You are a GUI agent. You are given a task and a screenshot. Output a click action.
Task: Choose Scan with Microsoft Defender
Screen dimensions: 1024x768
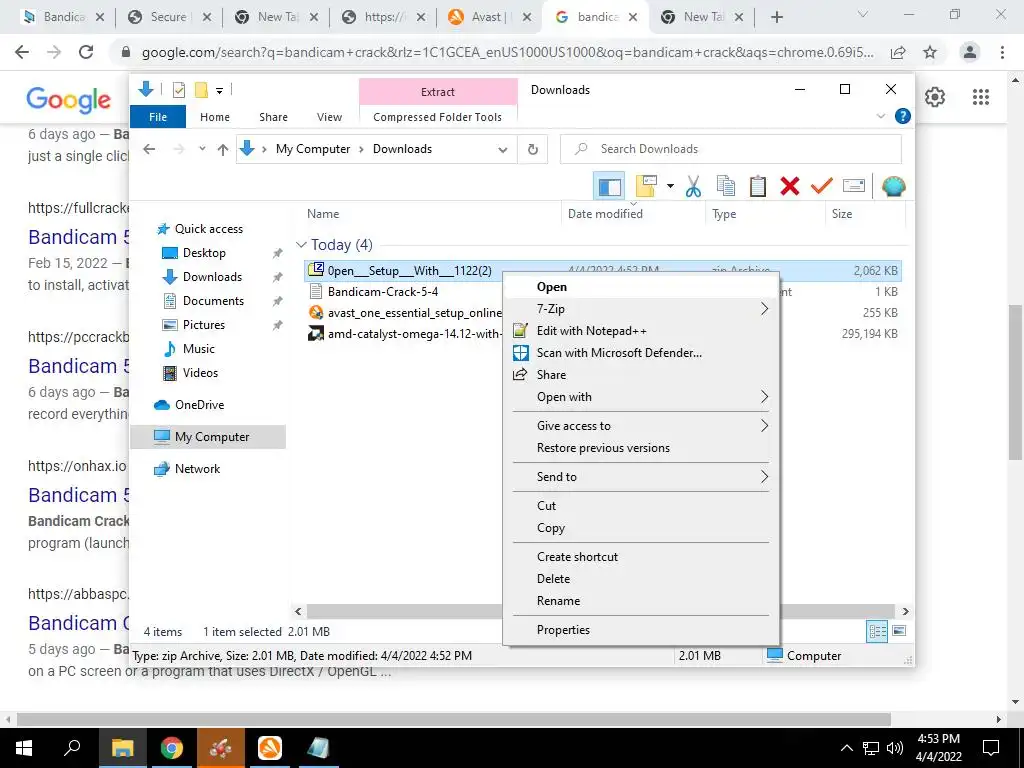click(x=641, y=353)
